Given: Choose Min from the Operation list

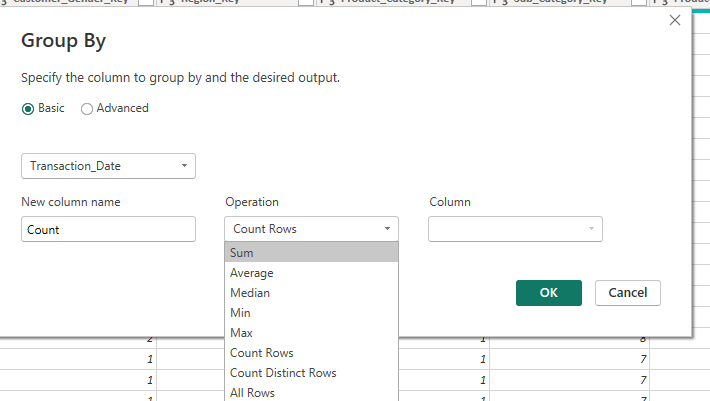Looking at the screenshot, I should click(312, 313).
